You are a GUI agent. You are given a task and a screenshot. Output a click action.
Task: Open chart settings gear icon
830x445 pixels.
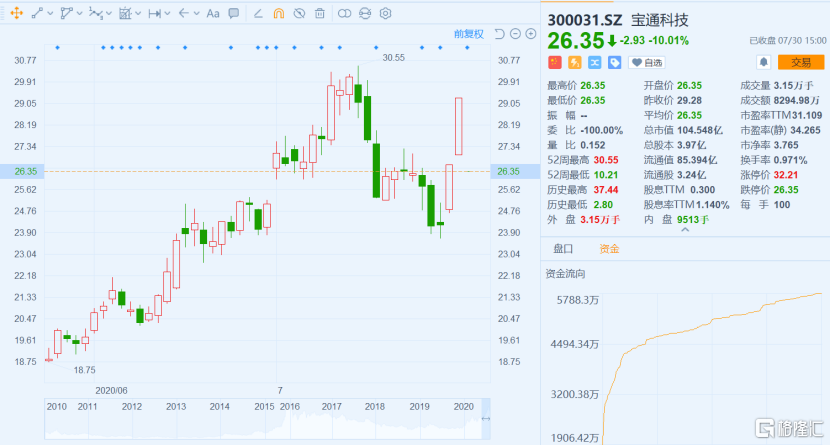pyautogui.click(x=385, y=13)
